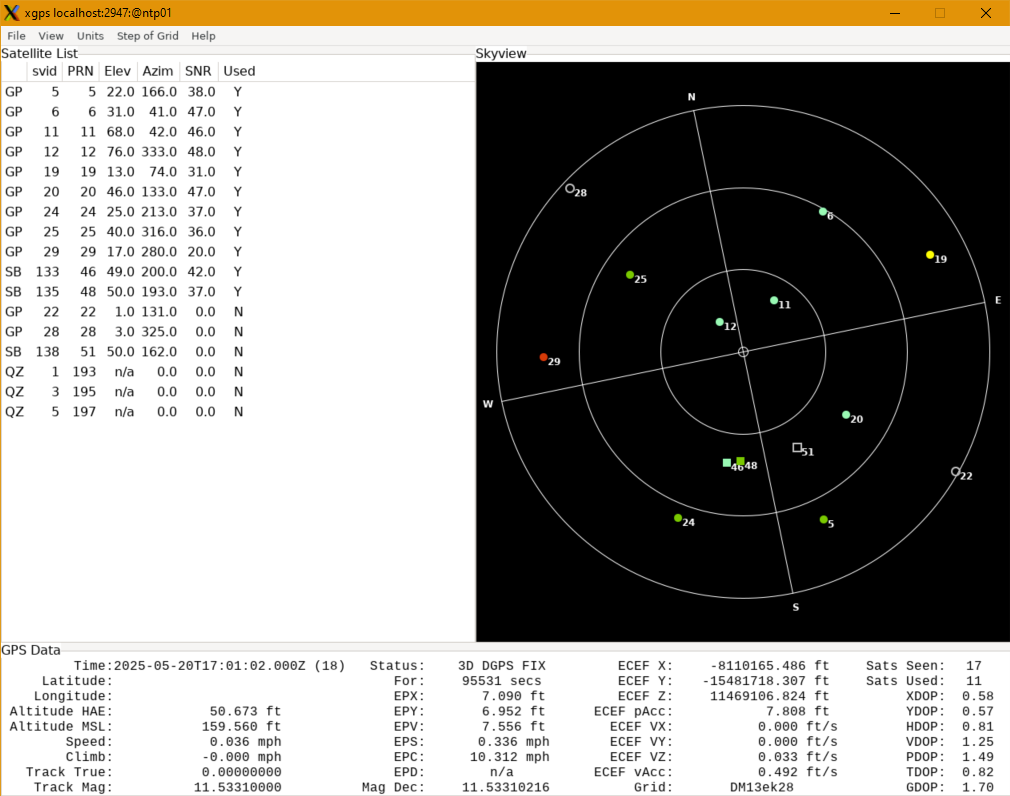Click satellite 24 marker in Skyview
The height and width of the screenshot is (796, 1010).
point(678,518)
